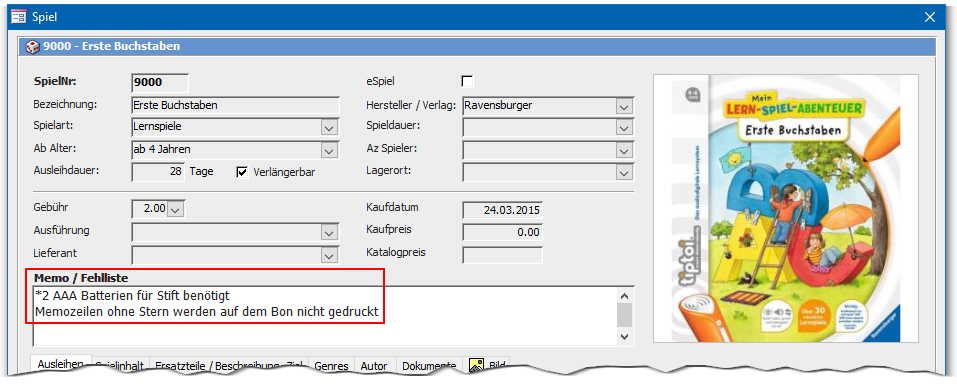
Task: Open the Lieferant dropdown
Action: point(329,255)
